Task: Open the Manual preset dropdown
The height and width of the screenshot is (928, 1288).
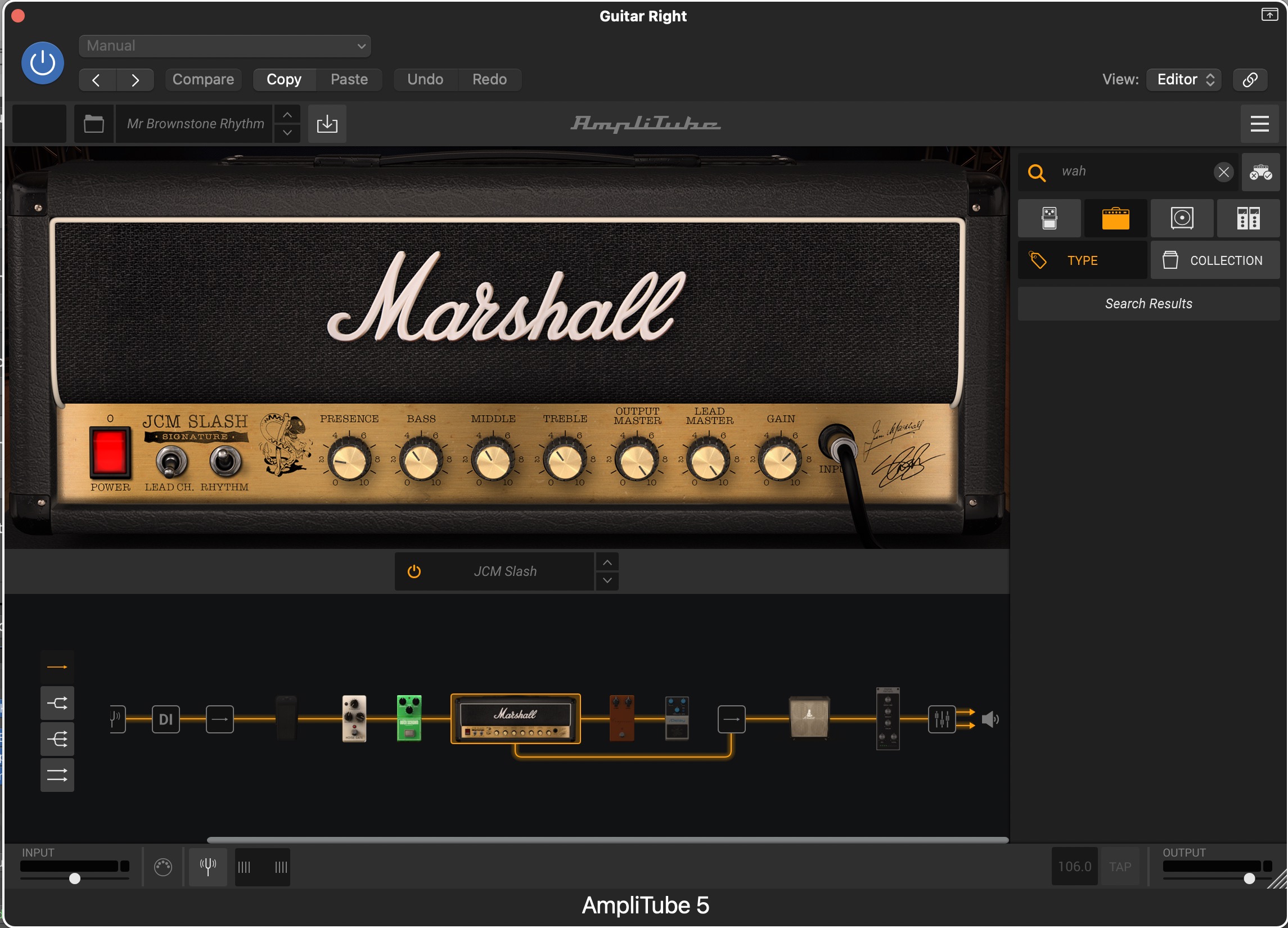Action: pos(225,46)
